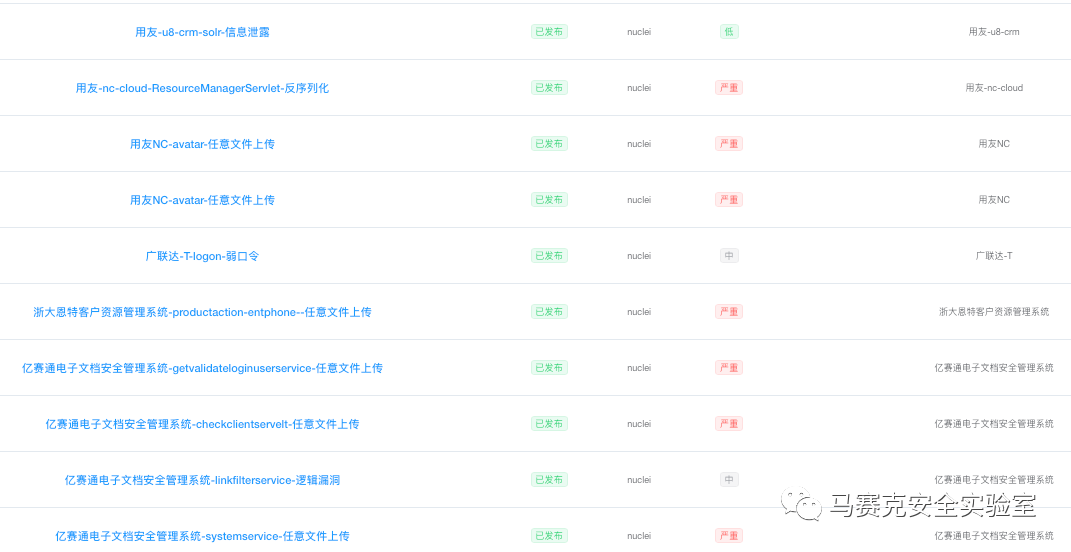Click the product cell 浙大恩特客户资源管理系统
1071x552 pixels.
[x=994, y=312]
